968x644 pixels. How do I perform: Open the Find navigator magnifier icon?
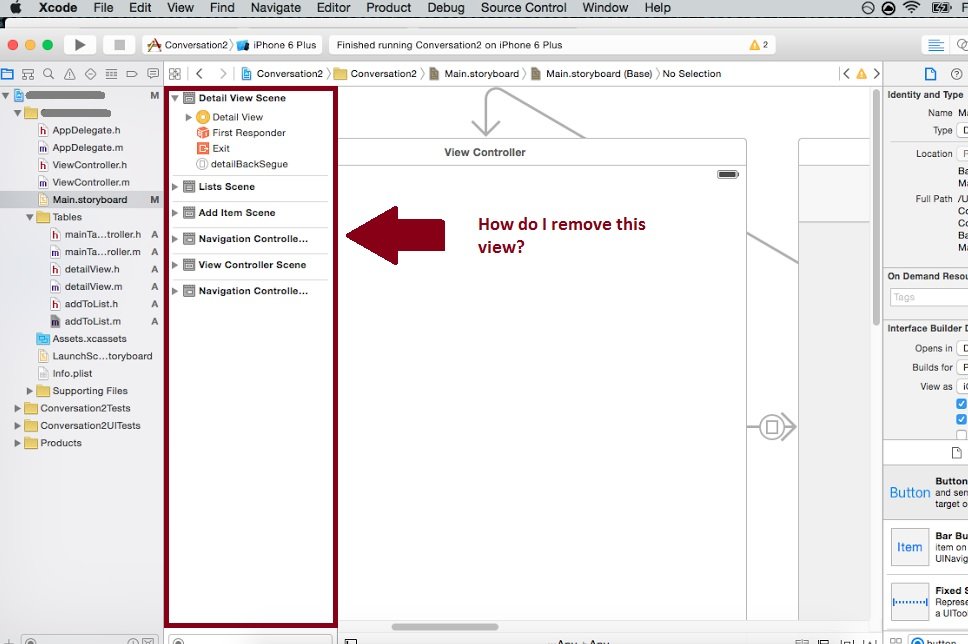[49, 74]
